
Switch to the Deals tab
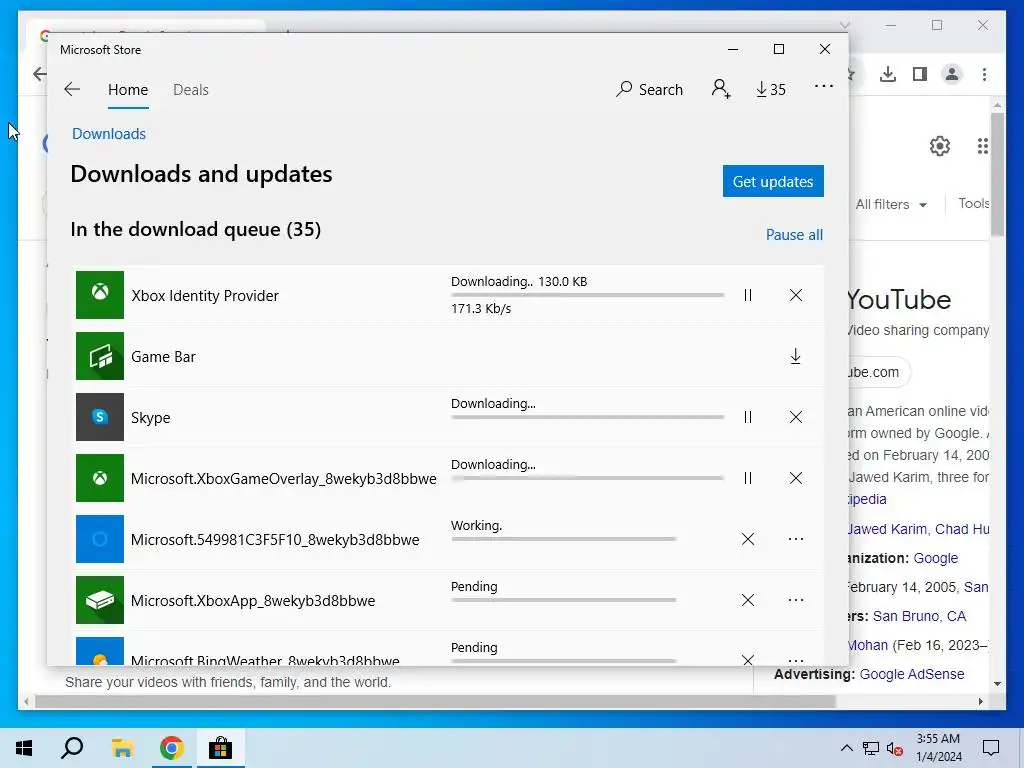[x=191, y=89]
